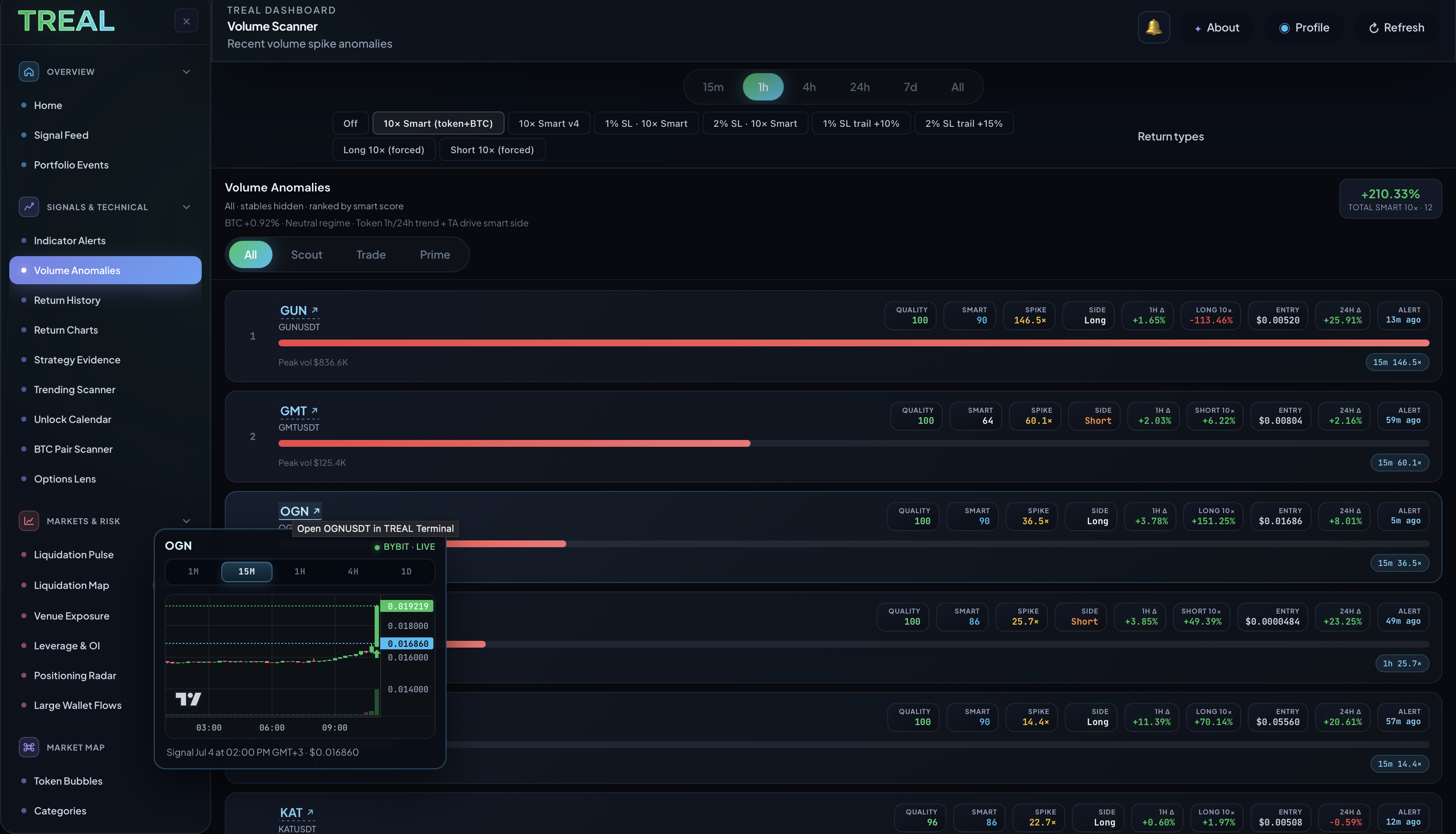Switch OGN chart to 1D interval
This screenshot has height=834, width=1456.
406,571
